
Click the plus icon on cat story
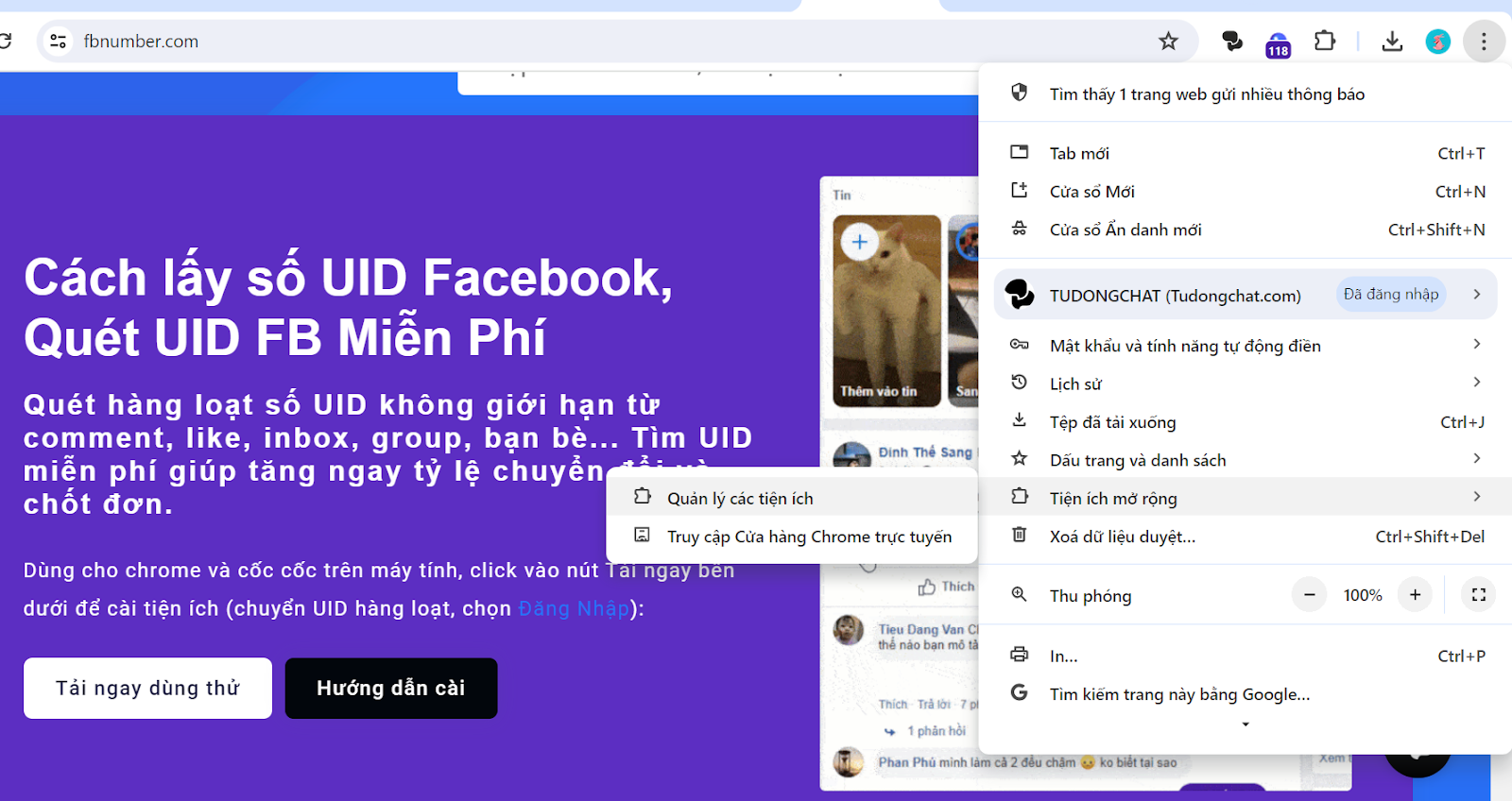coord(860,242)
